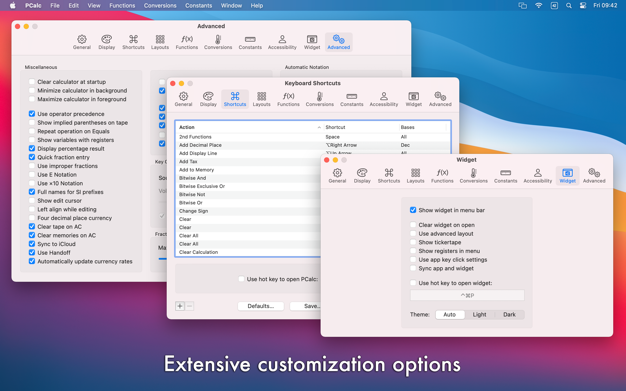Open Shortcuts pane in Widget window
This screenshot has width=626, height=391.
coord(389,176)
